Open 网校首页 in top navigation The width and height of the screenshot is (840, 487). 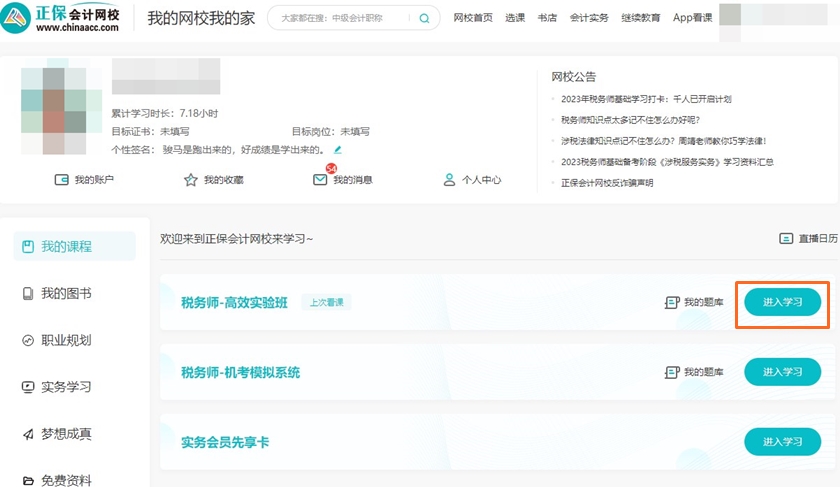coord(473,18)
